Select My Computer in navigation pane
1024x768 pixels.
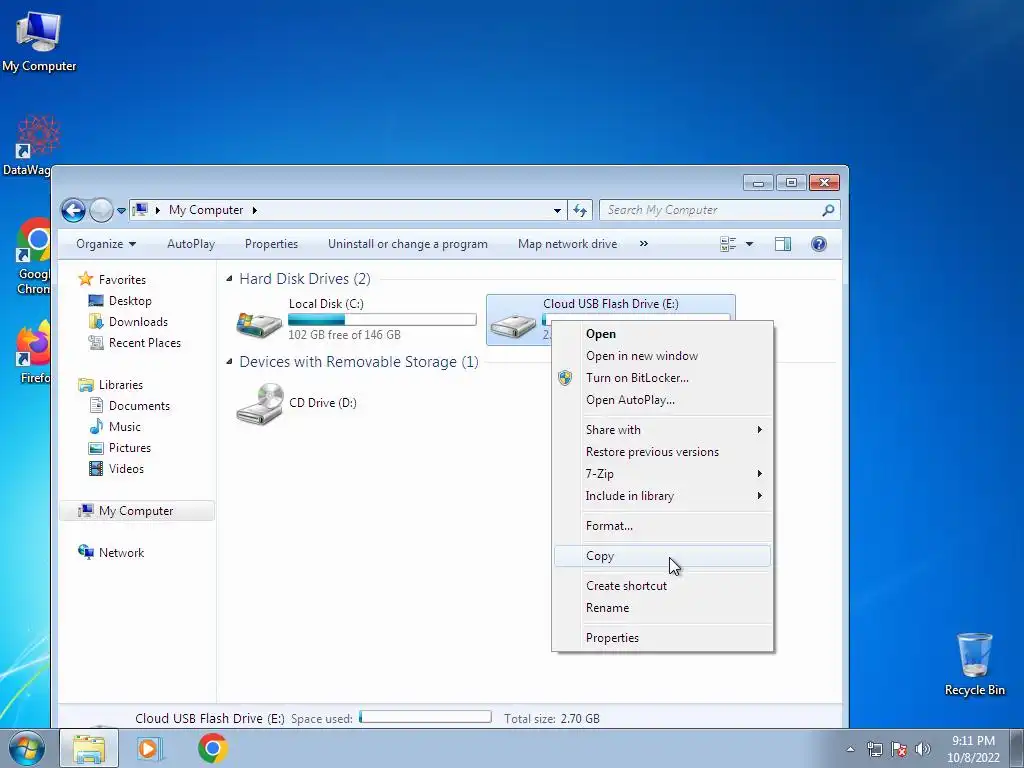click(136, 511)
